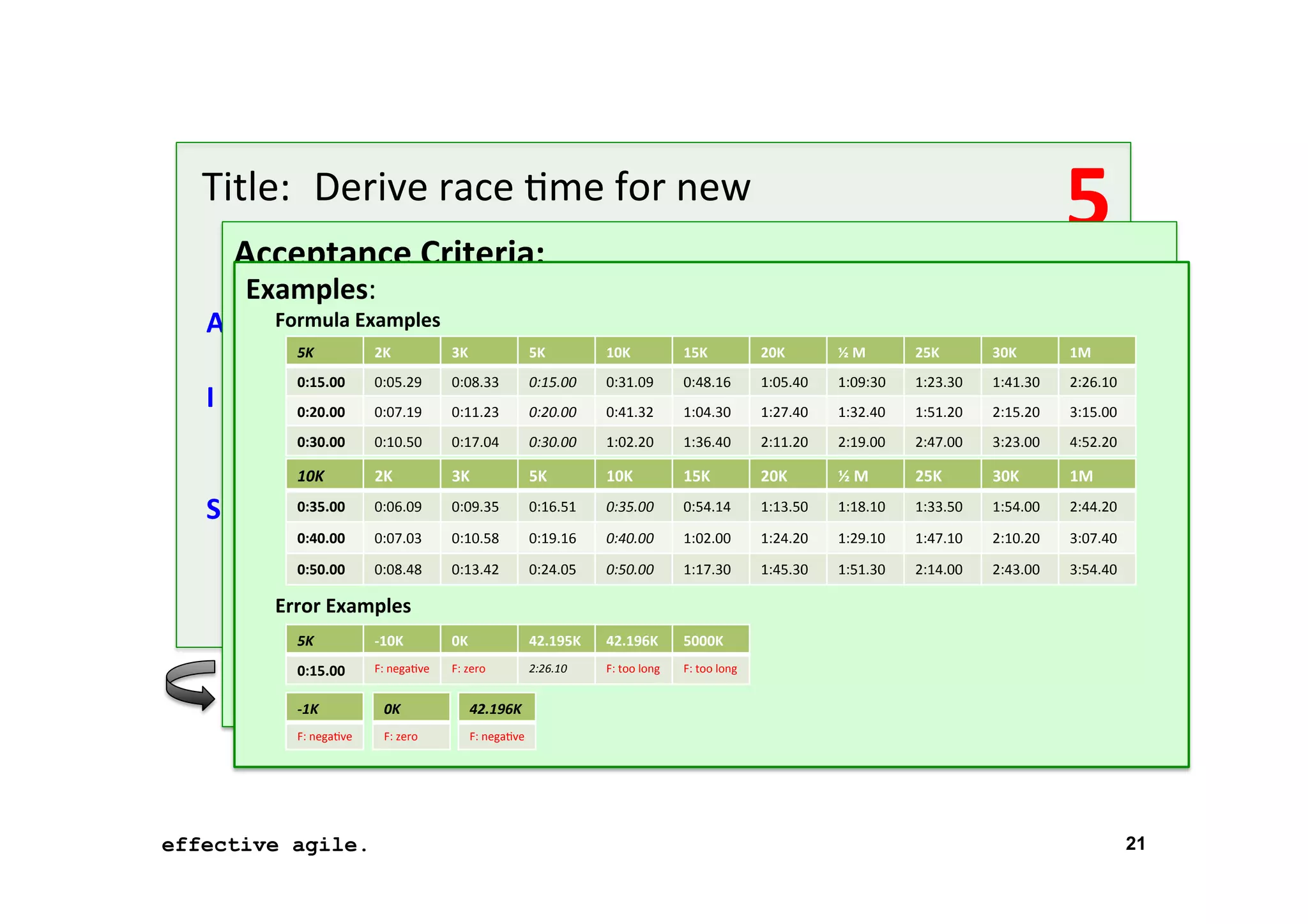This screenshot has width=1308, height=924.
Task: Click cell 0:06.09
Action: click(x=401, y=507)
